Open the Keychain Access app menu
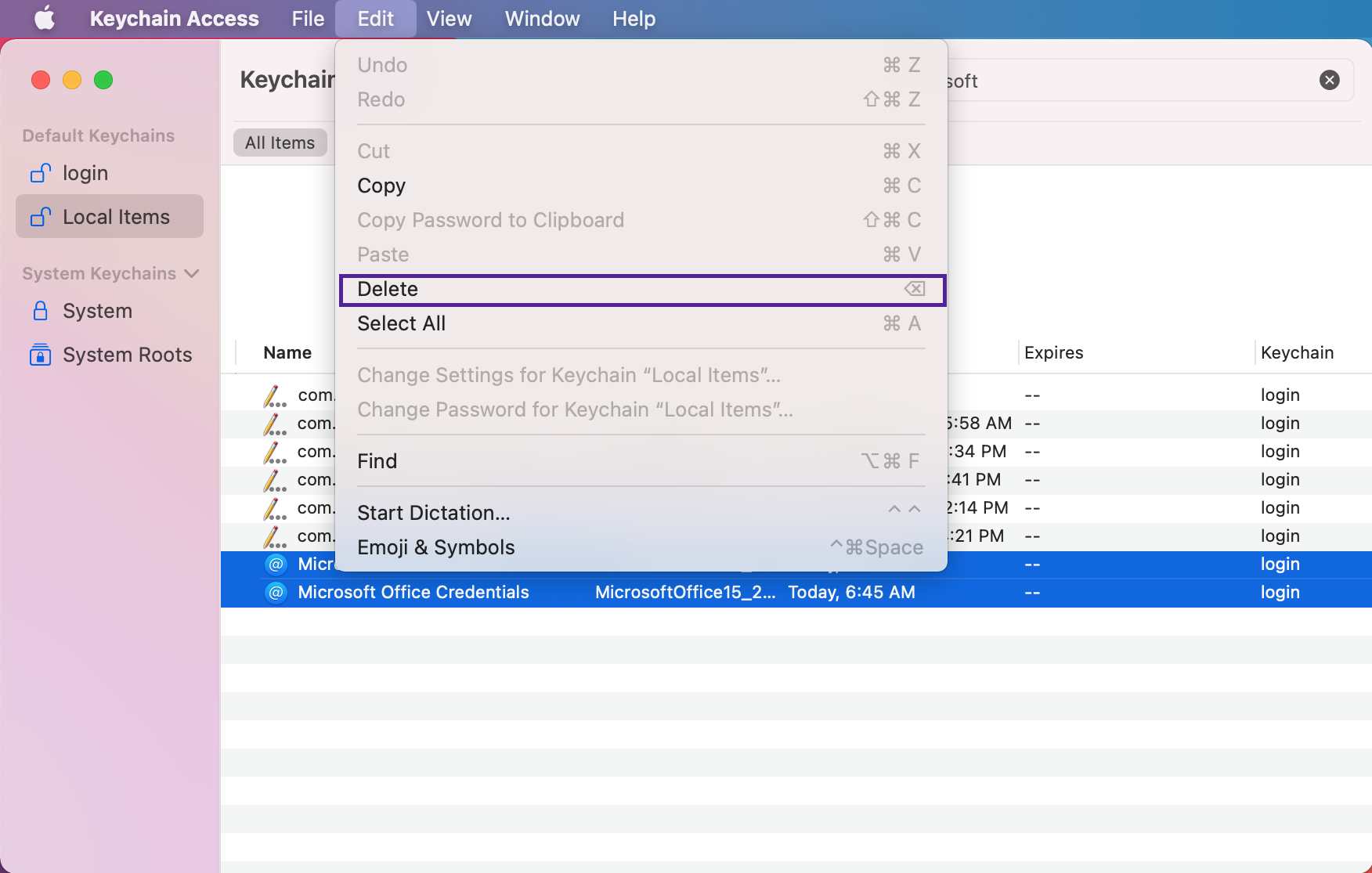 174,18
